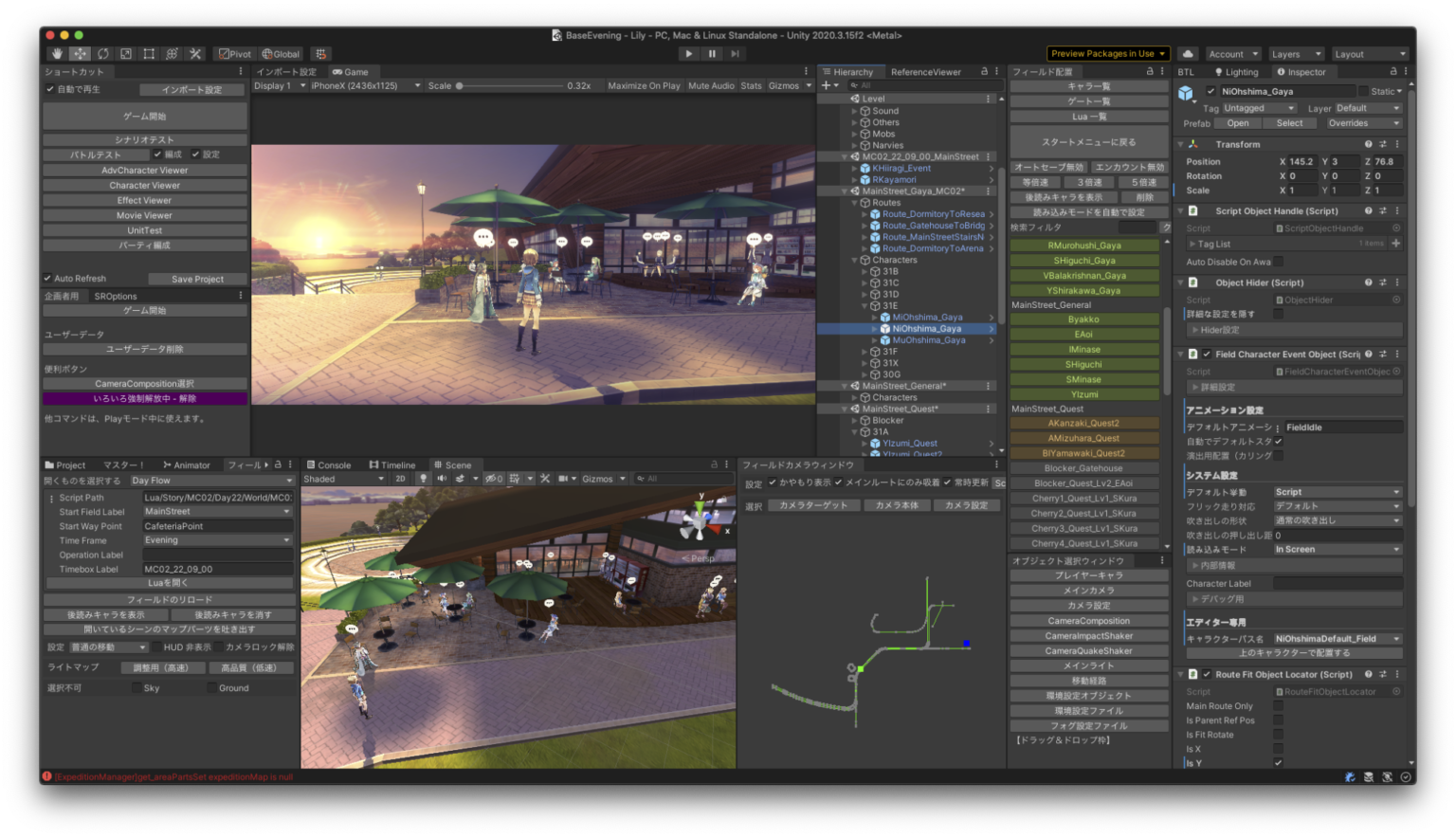Open the Tag dropdown showing Untagged

tap(1258, 108)
